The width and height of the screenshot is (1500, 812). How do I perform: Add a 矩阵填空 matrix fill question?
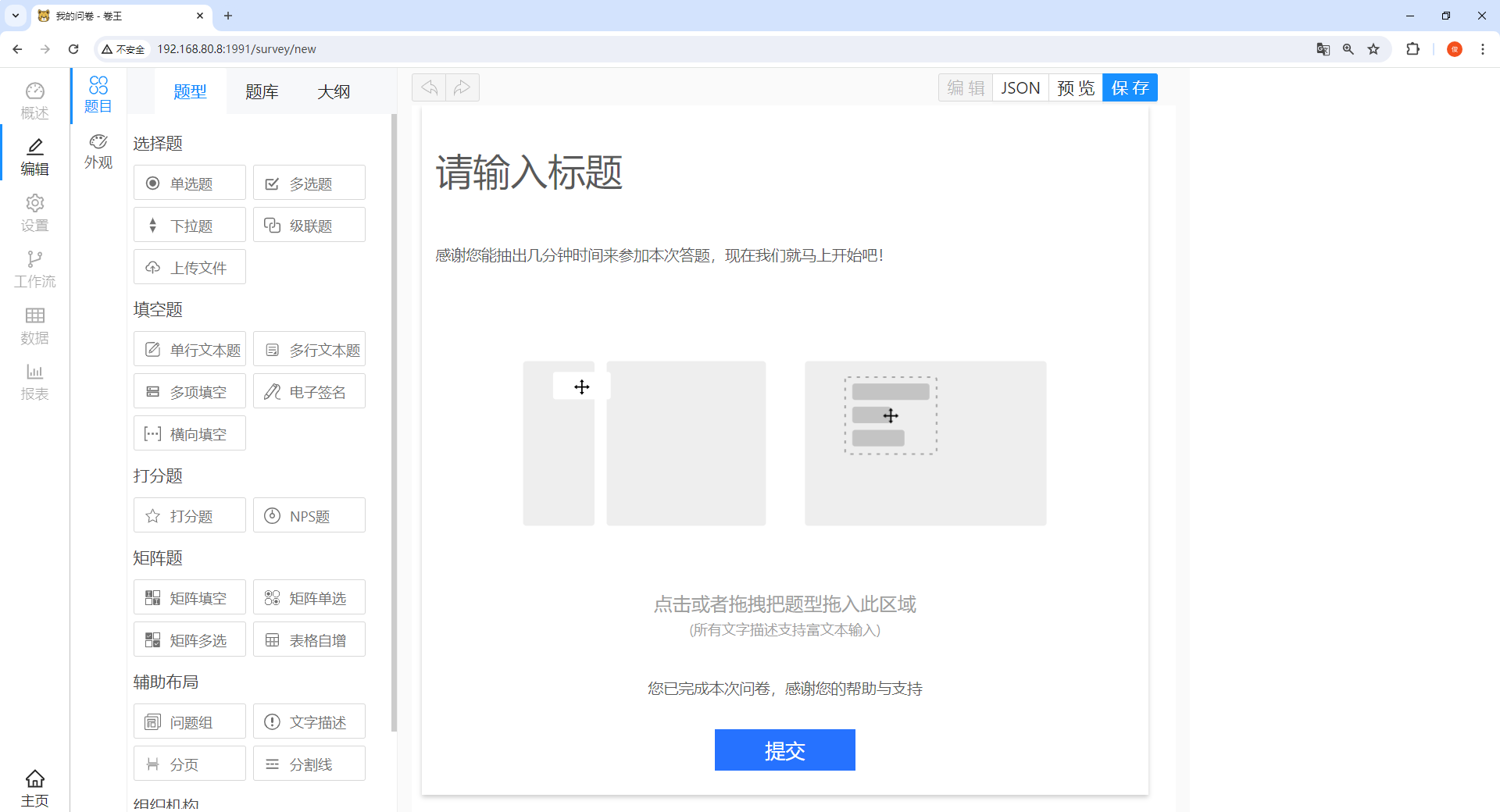click(x=190, y=597)
